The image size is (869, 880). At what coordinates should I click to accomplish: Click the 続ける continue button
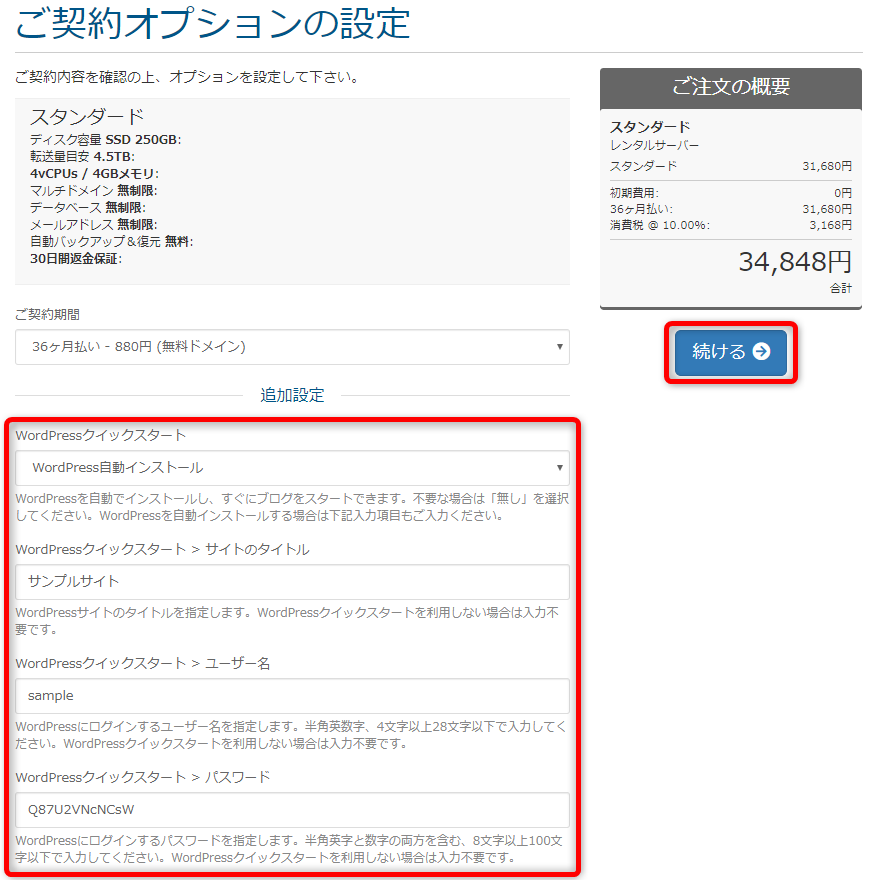[730, 352]
